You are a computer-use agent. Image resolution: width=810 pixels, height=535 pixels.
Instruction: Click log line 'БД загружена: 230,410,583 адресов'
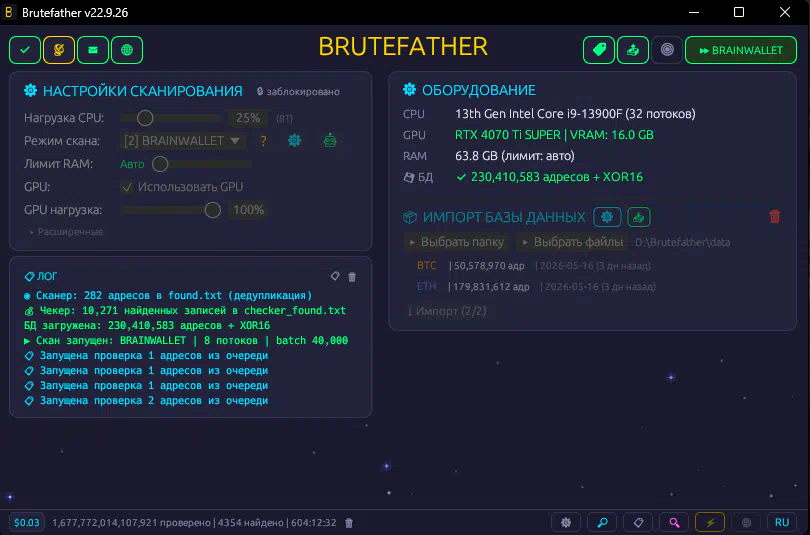[147, 326]
